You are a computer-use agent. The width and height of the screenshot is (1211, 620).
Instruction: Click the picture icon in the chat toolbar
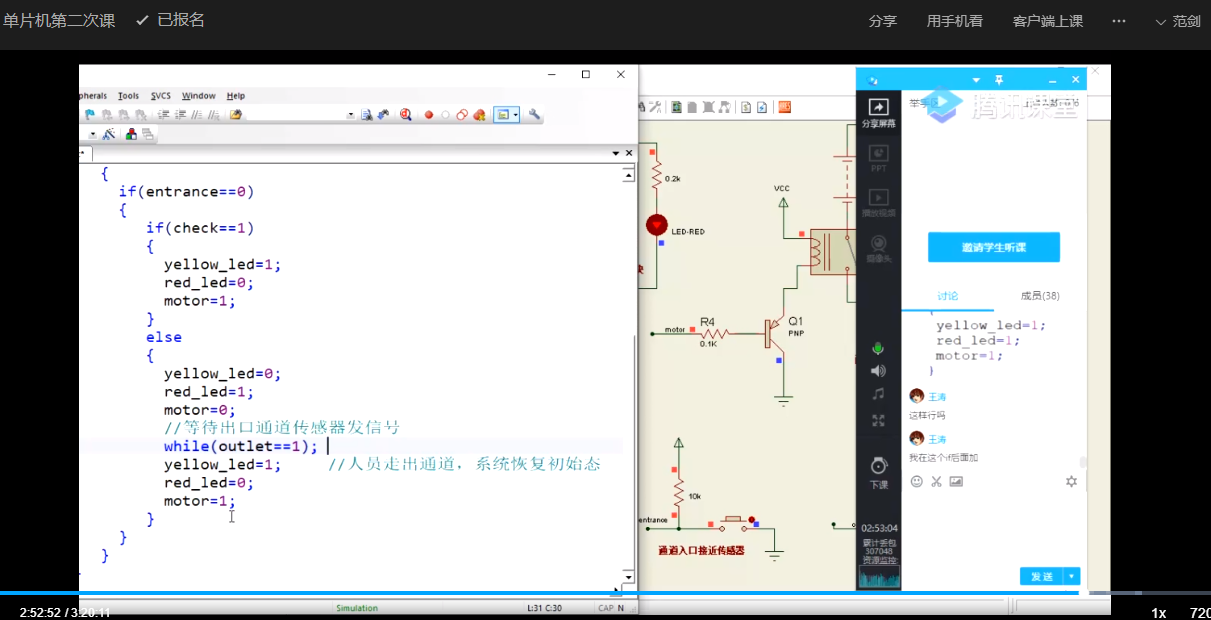point(956,481)
